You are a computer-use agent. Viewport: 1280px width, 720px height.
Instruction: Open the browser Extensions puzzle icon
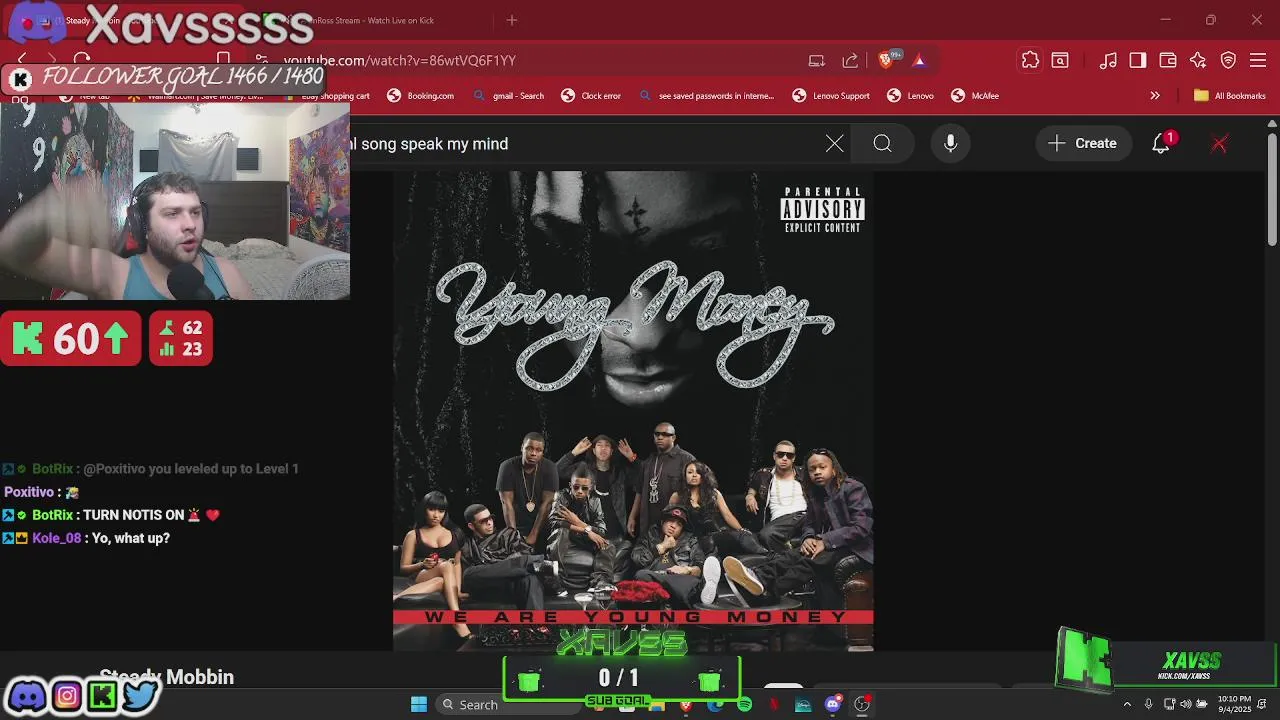1030,60
